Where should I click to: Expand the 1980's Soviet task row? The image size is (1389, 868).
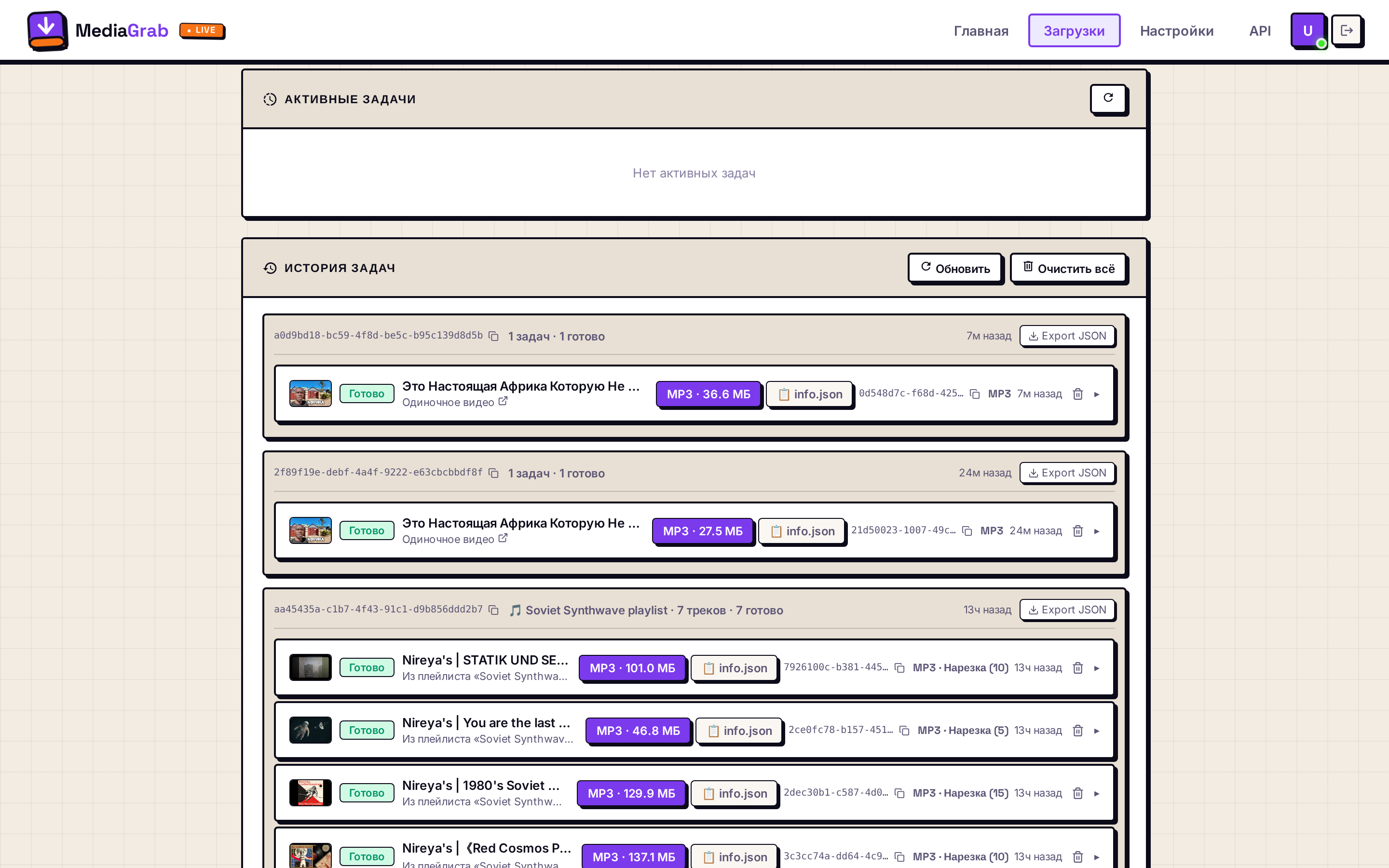coord(1097,794)
